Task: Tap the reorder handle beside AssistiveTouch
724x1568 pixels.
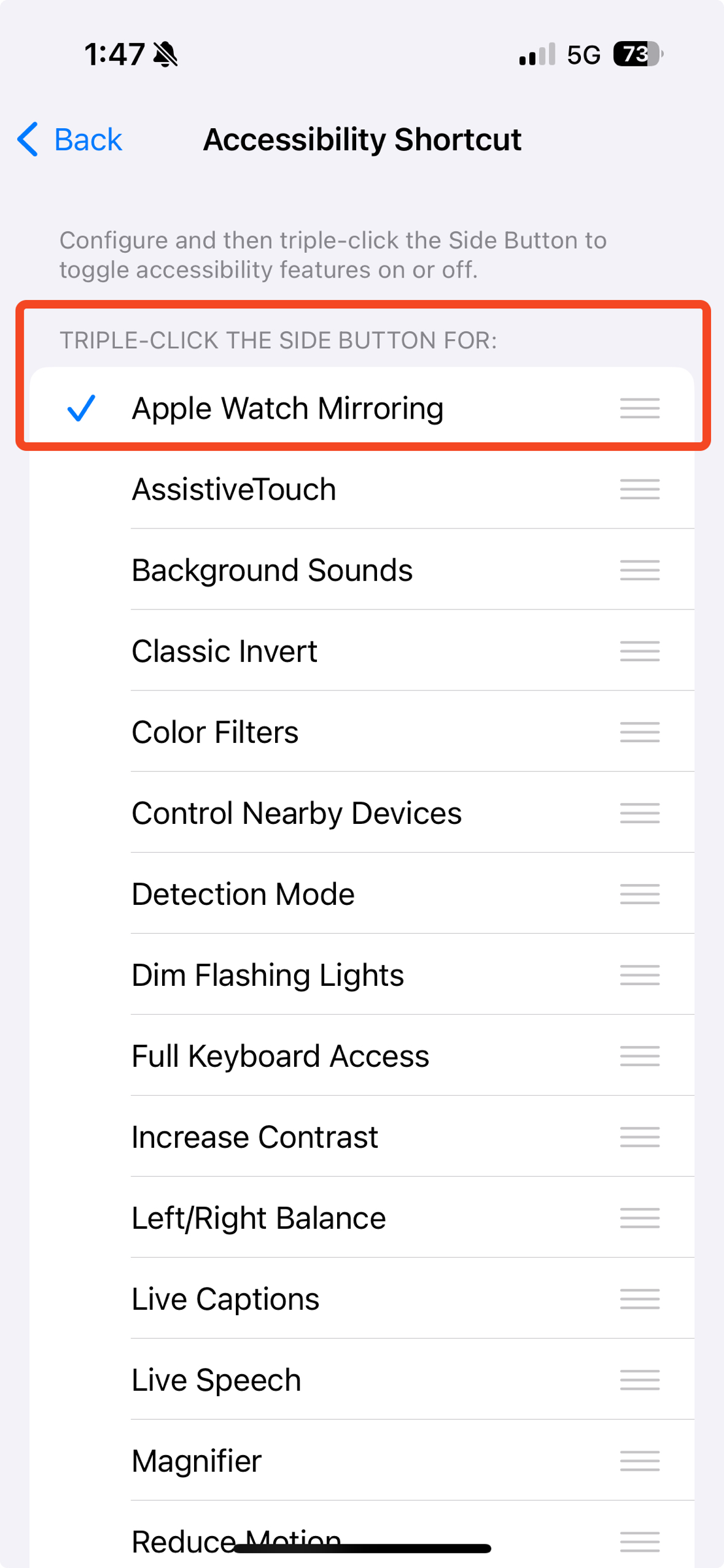Action: tap(640, 489)
